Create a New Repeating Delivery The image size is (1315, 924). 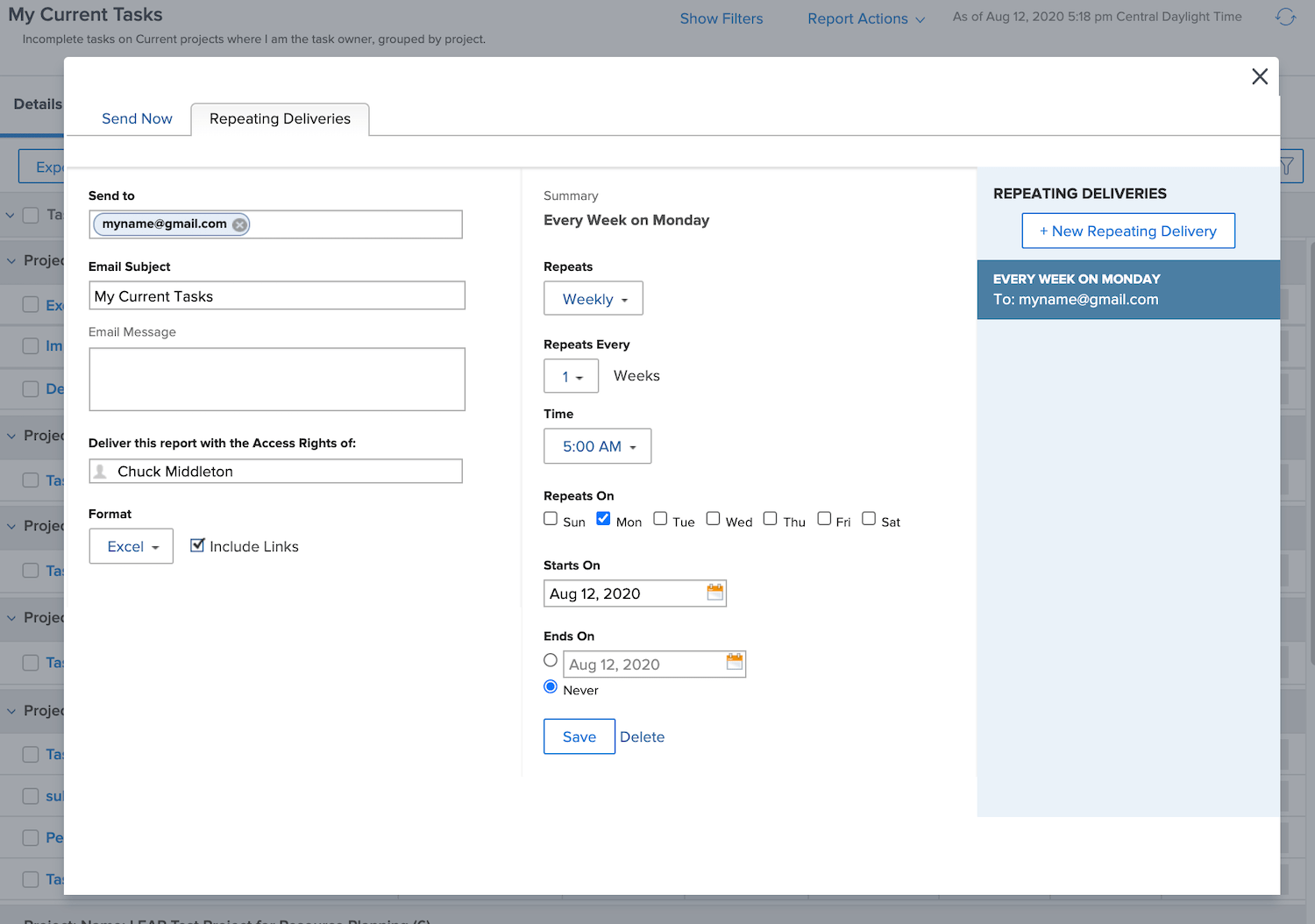tap(1128, 231)
